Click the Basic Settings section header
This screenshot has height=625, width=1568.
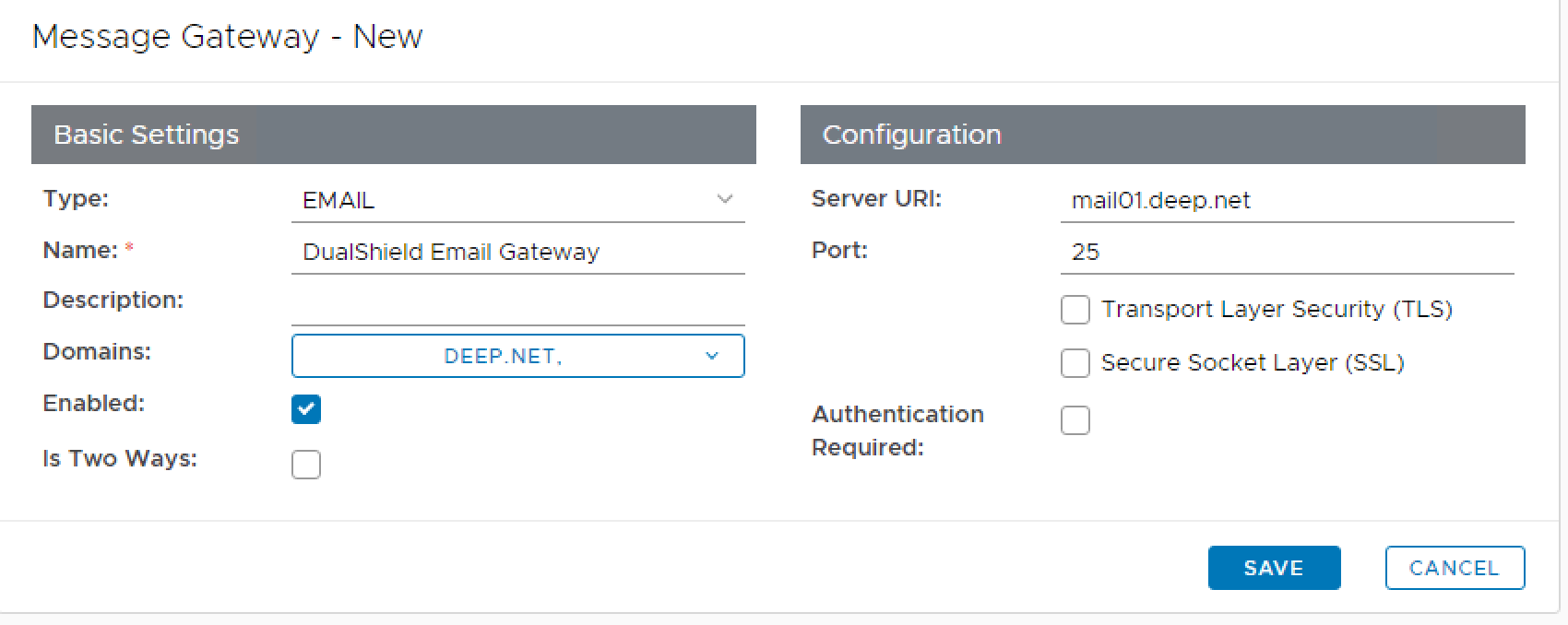pos(393,135)
